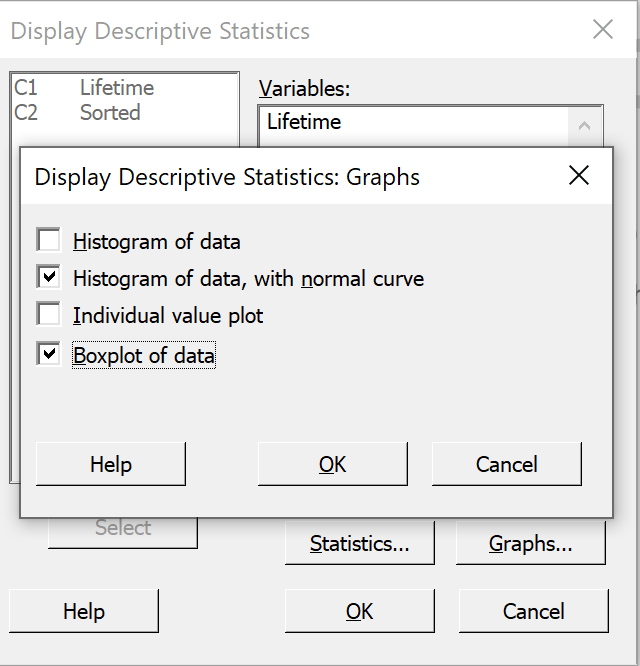Click OK in the main Descriptive Statistics dialog
The height and width of the screenshot is (666, 640).
(360, 611)
